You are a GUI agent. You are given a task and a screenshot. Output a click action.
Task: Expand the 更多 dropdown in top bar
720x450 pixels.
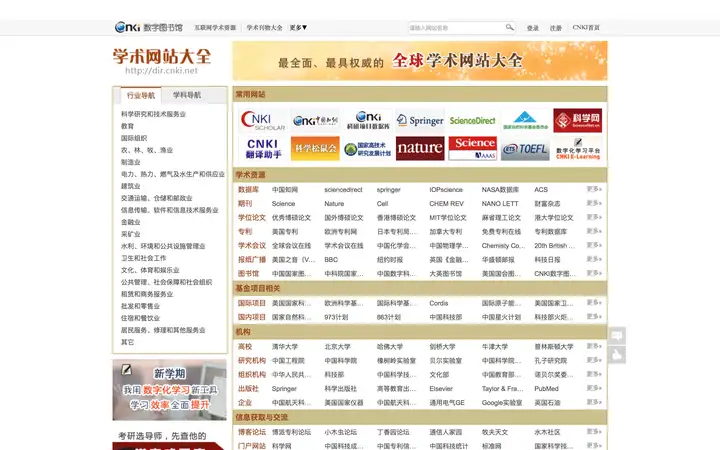pyautogui.click(x=298, y=28)
